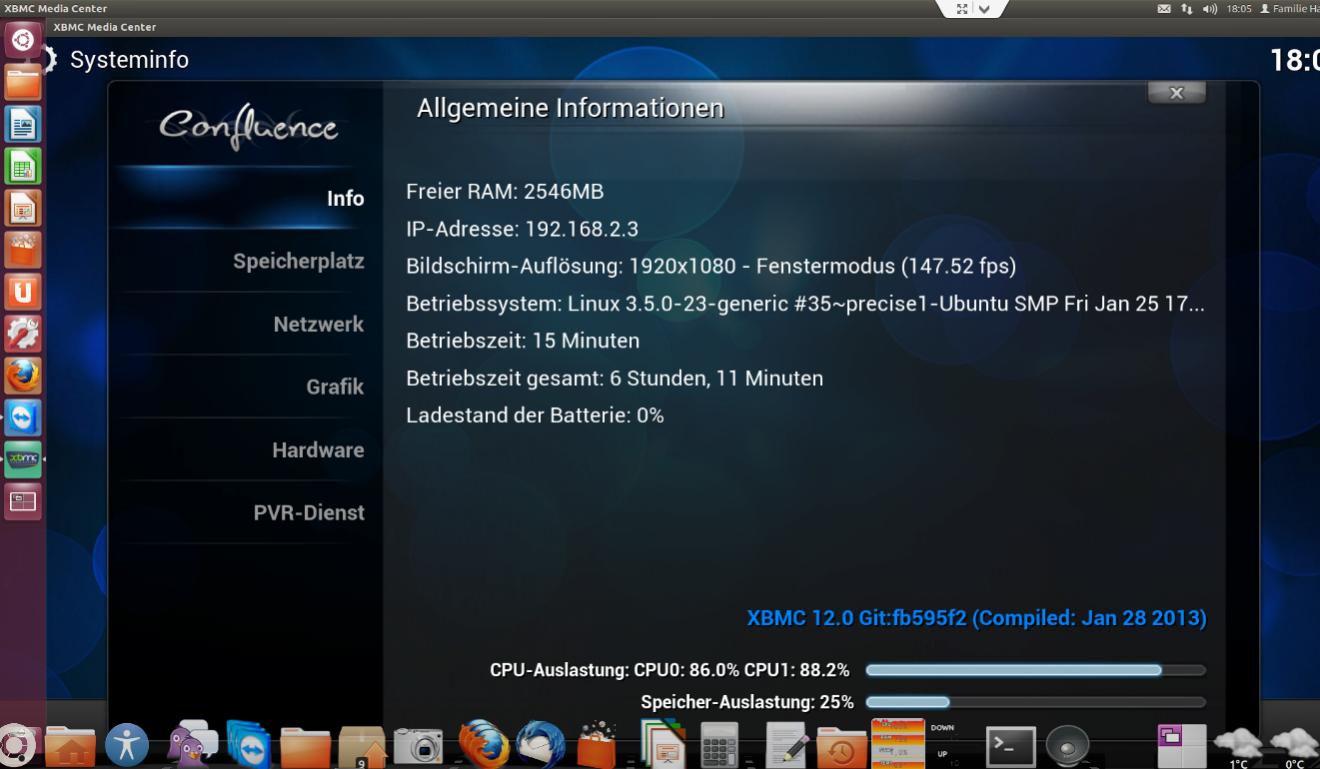The height and width of the screenshot is (769, 1320).
Task: Click the CPU-Auslastung progress bar
Action: tap(1035, 670)
